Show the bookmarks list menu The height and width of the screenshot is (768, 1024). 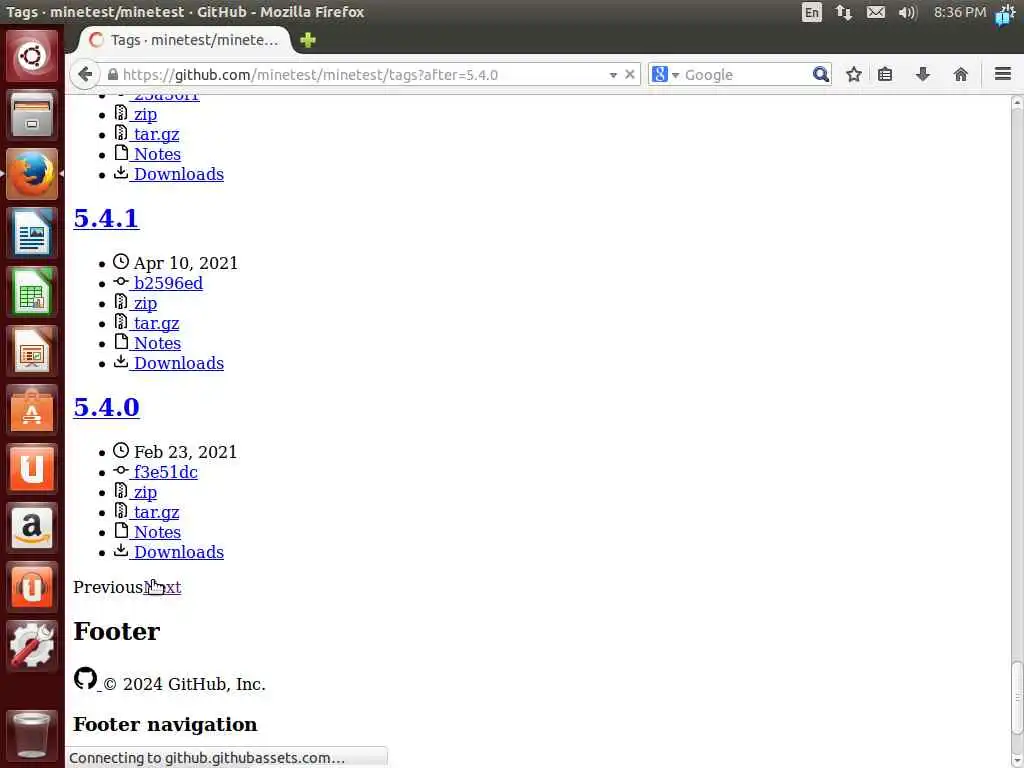[x=885, y=74]
